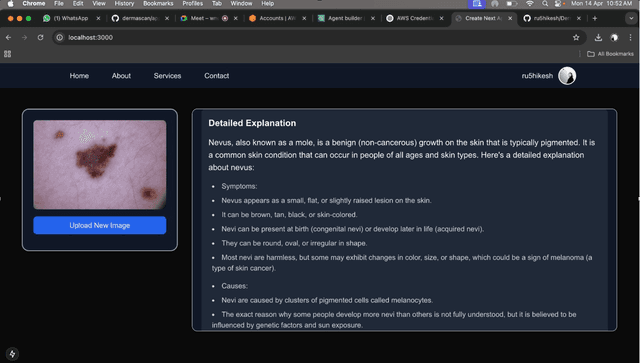Open the Chrome three-dot menu

coord(631,38)
